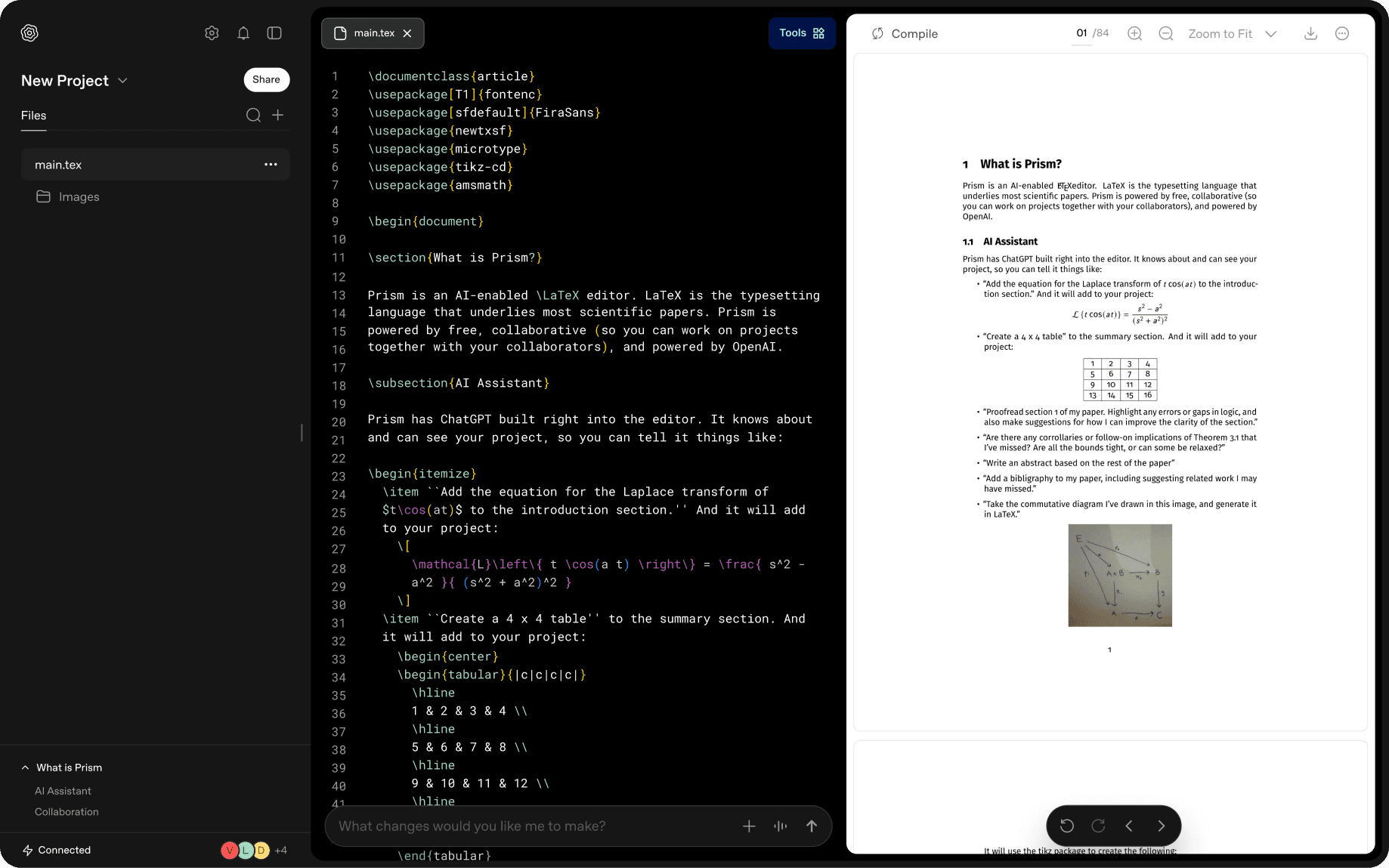Open the main.tex three-dot options menu
This screenshot has height=868, width=1389.
[x=271, y=165]
